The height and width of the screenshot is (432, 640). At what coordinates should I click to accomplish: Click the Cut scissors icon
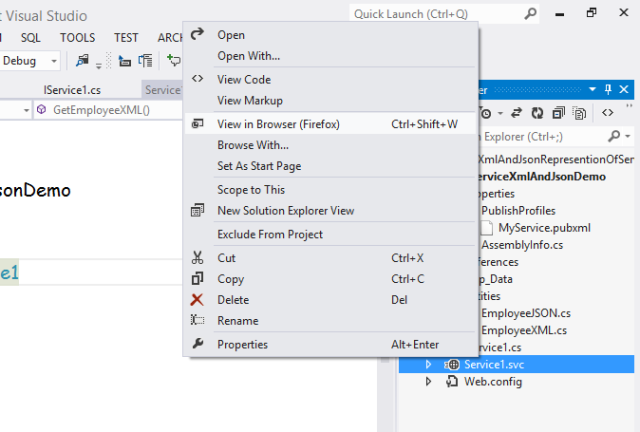point(197,258)
